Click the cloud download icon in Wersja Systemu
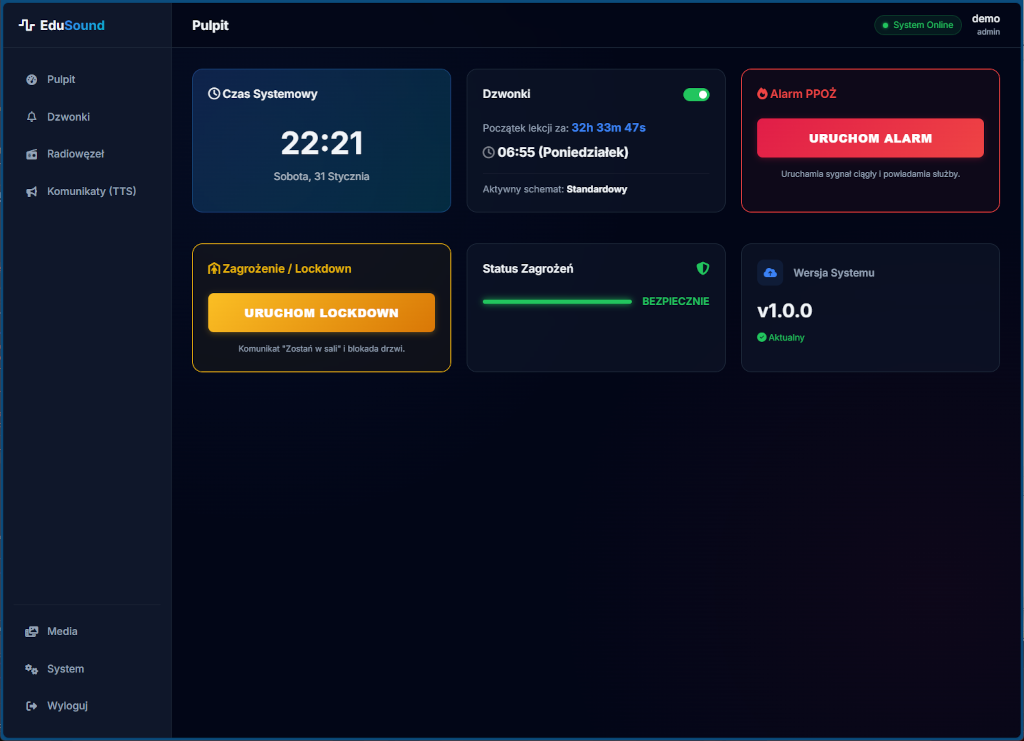Screen dimensions: 1024x741 (770, 272)
